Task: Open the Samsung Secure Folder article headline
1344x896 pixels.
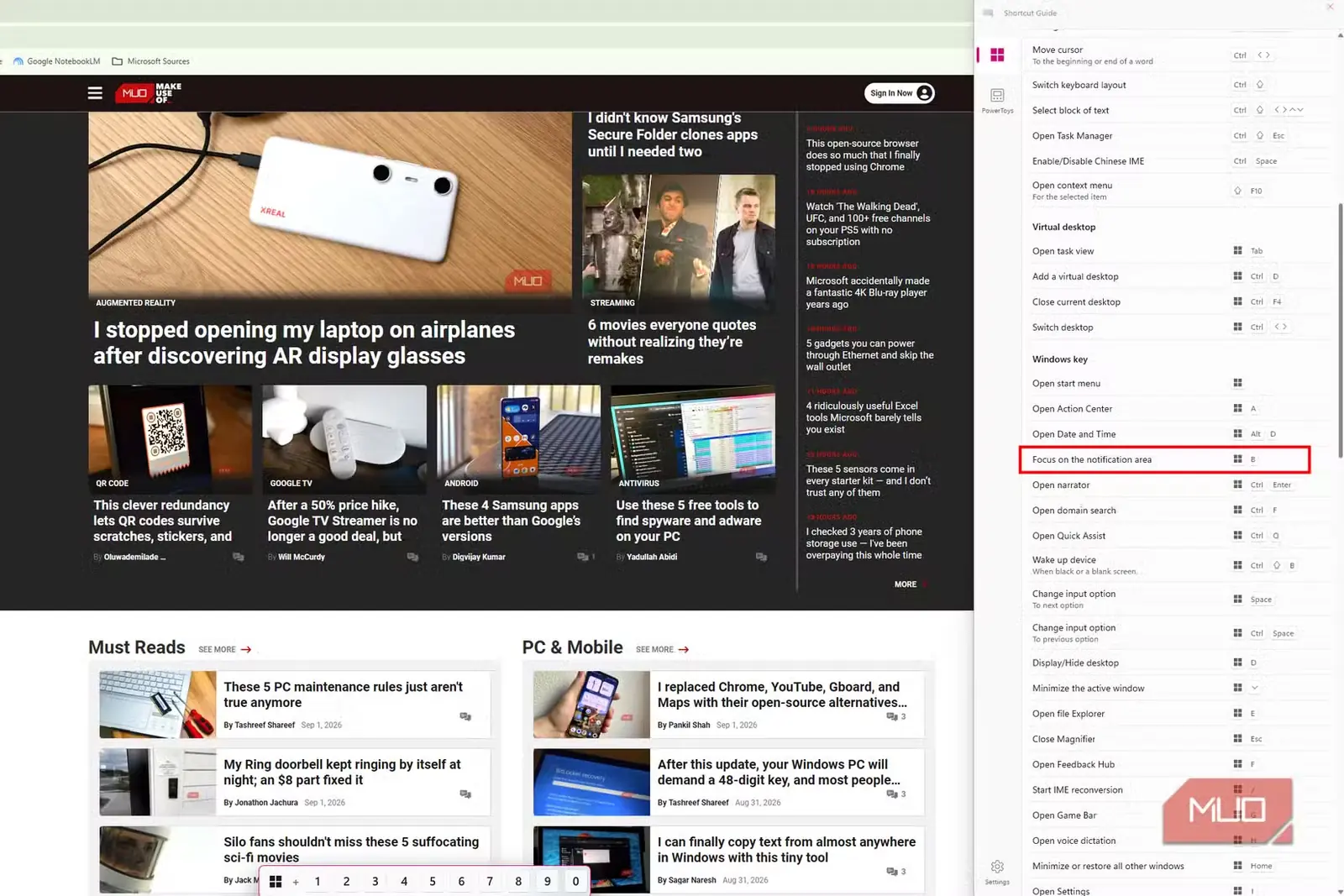Action: (x=673, y=135)
